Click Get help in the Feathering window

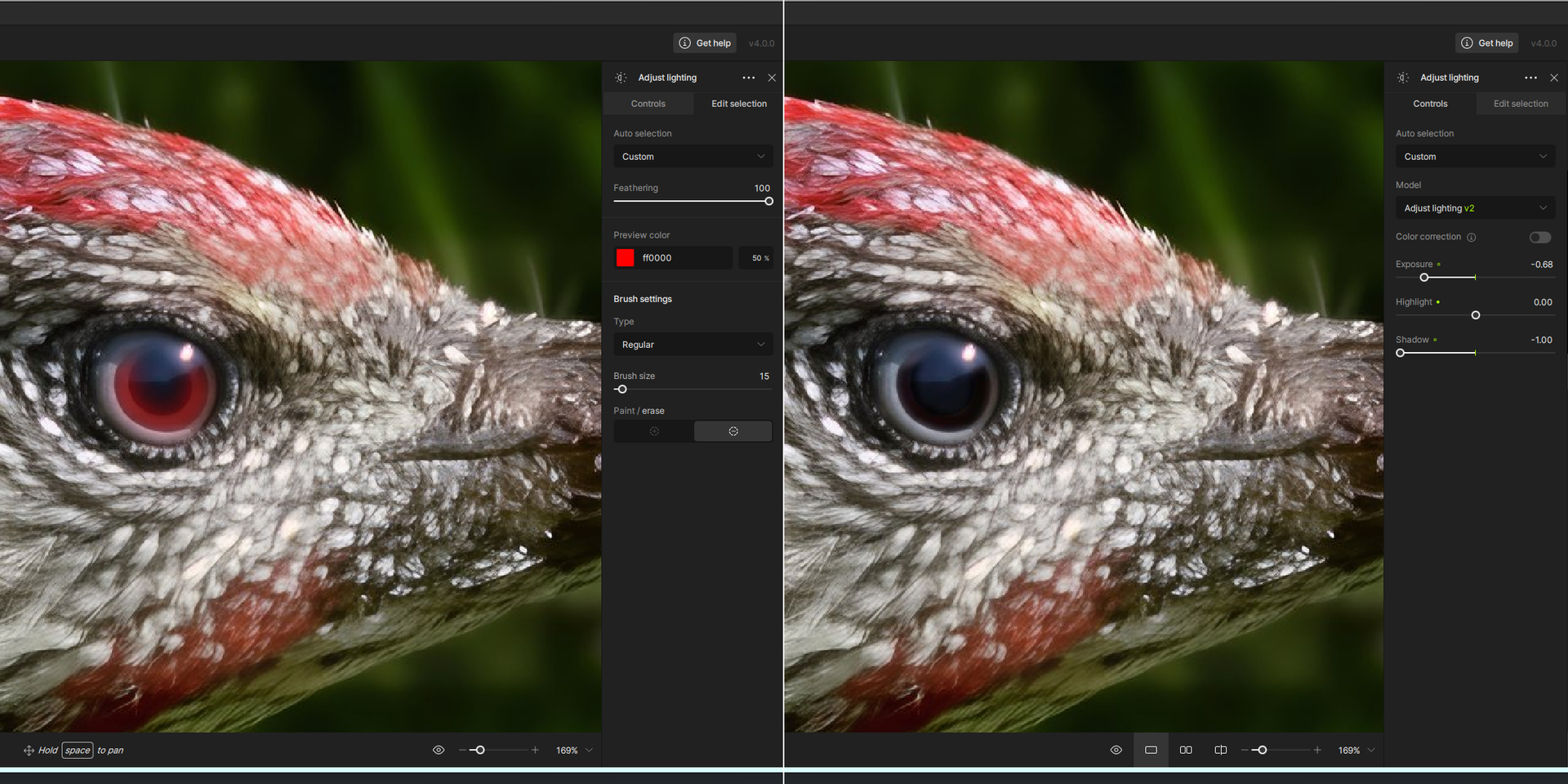click(x=705, y=43)
